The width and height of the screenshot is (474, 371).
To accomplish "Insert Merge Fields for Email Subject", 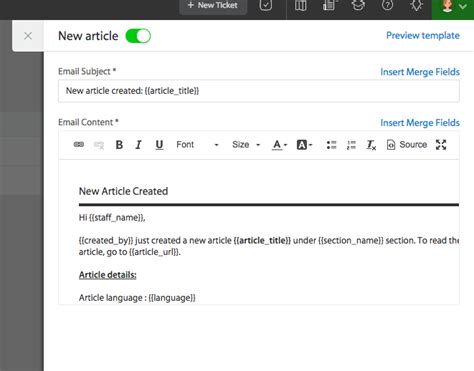I will 420,72.
